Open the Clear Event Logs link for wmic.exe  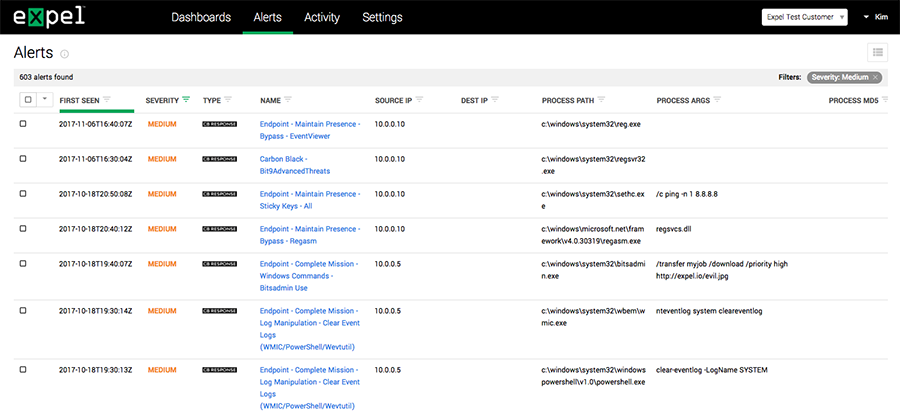(x=310, y=329)
